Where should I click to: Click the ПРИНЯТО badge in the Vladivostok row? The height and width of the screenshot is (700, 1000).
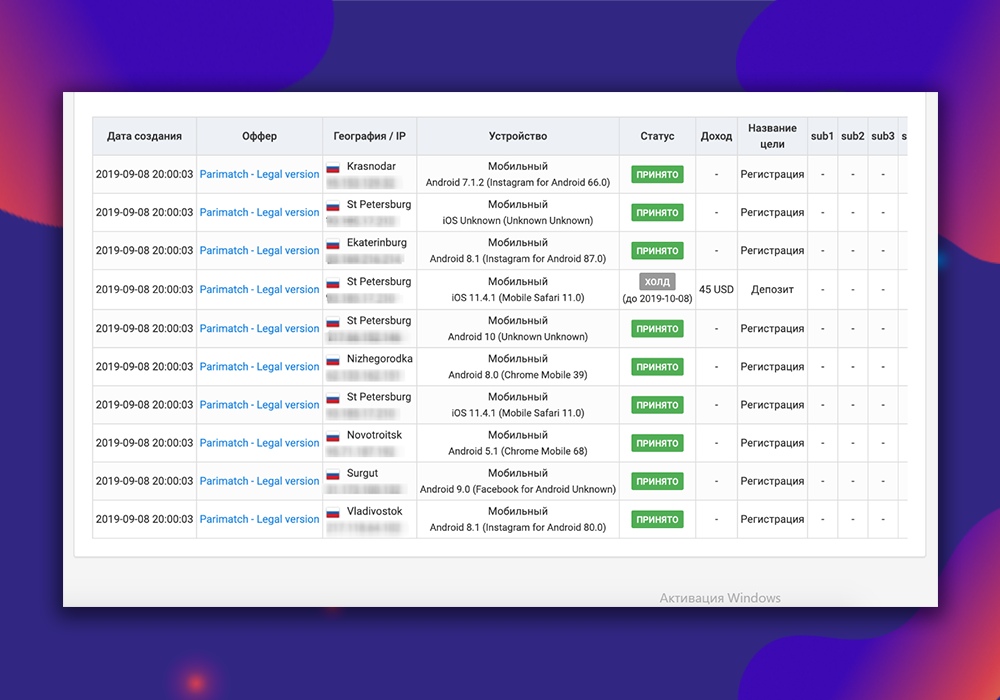(657, 520)
